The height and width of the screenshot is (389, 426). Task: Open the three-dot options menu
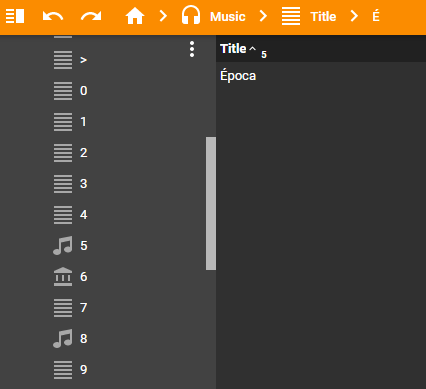click(192, 49)
